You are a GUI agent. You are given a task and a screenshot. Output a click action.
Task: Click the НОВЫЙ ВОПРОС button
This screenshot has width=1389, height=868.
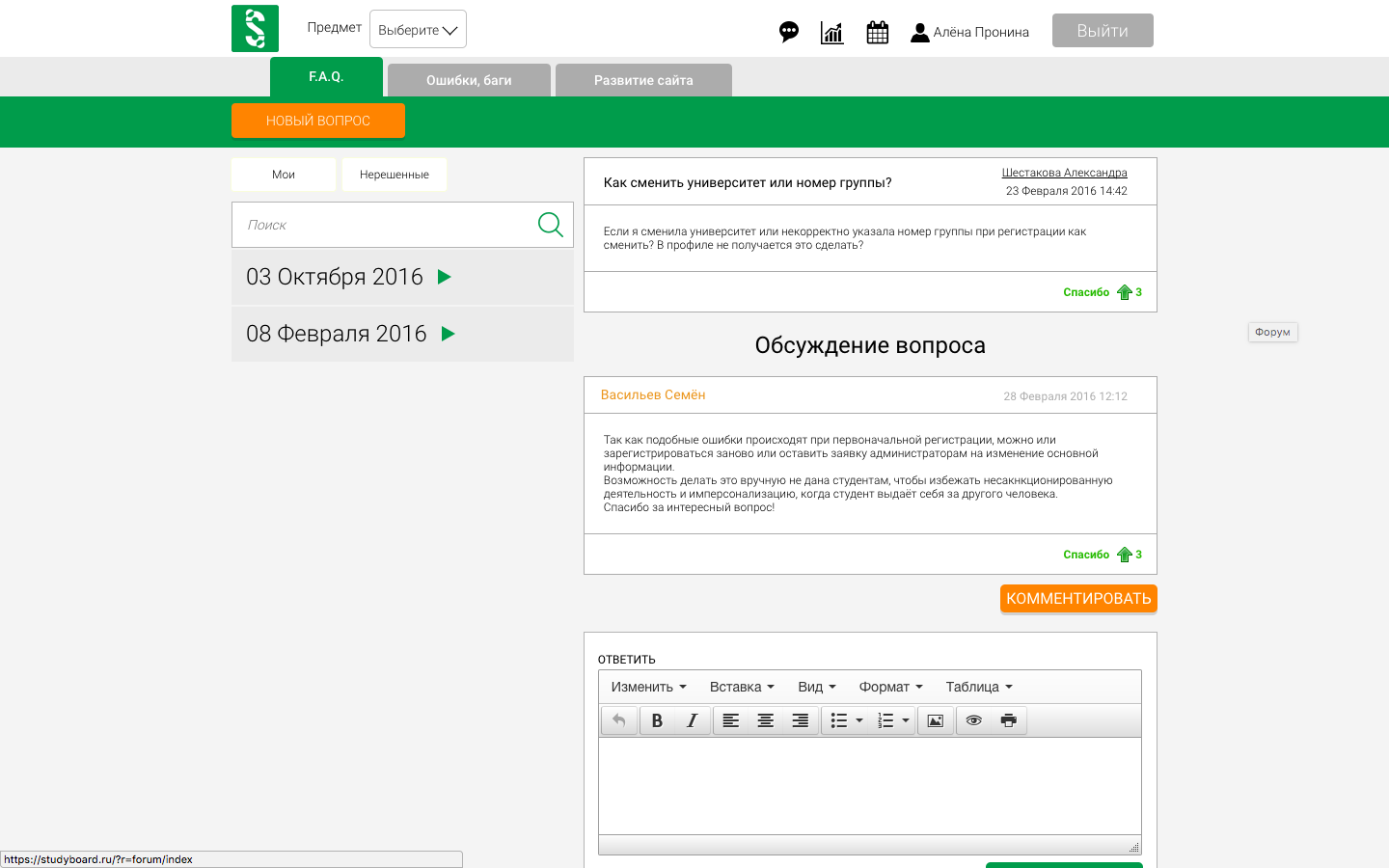[x=317, y=121]
